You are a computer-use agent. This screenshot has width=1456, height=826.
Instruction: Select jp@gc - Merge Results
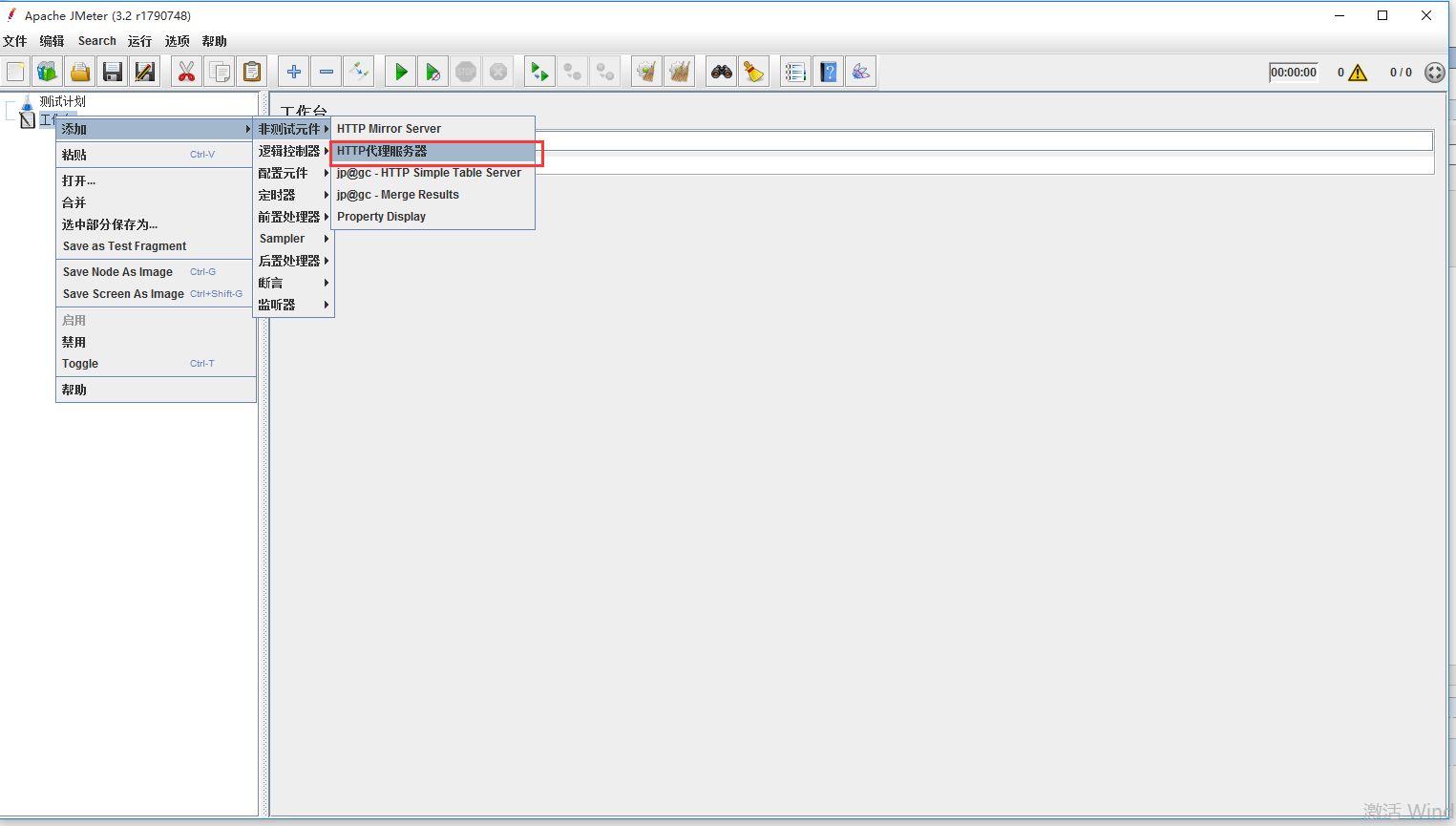click(x=433, y=195)
